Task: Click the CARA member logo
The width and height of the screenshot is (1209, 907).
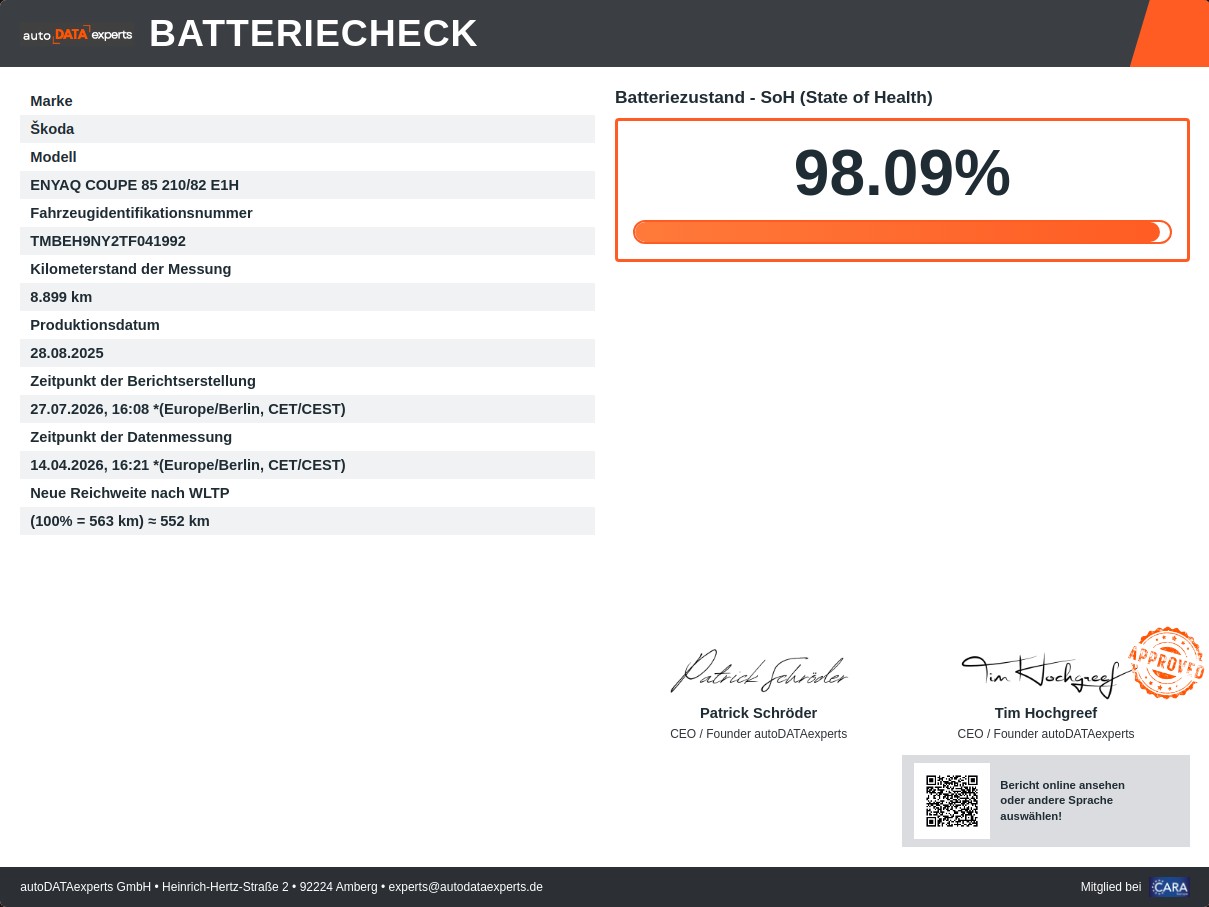Action: 1170,887
